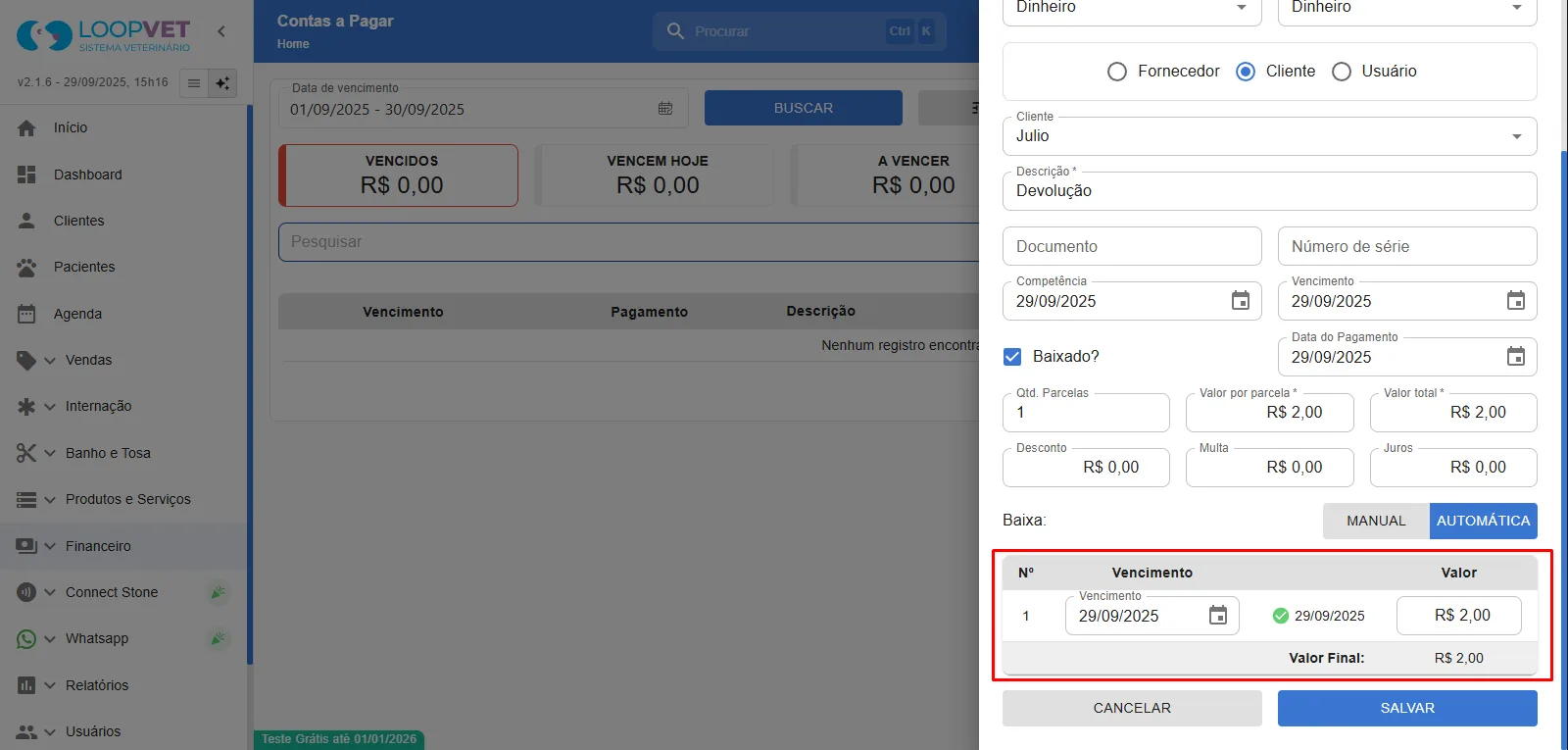1568x750 pixels.
Task: Click the SALVAR button
Action: pos(1407,708)
